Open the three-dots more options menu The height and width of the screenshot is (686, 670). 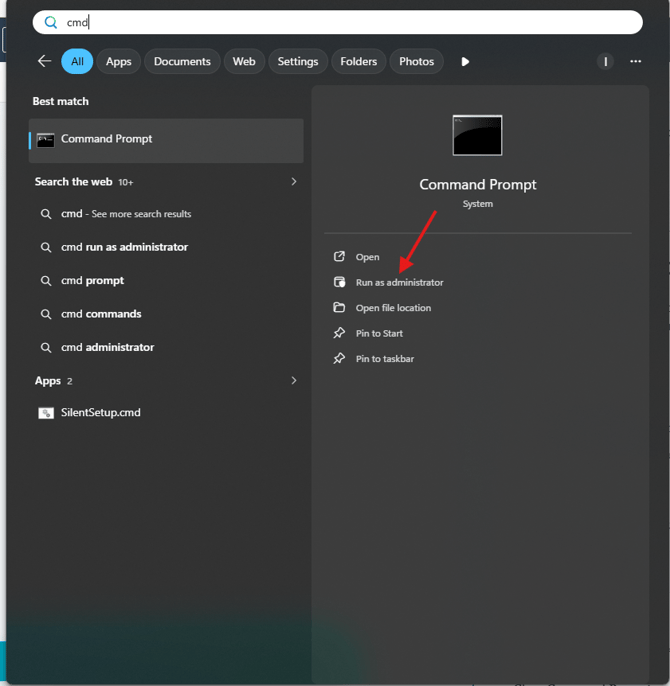coord(635,61)
